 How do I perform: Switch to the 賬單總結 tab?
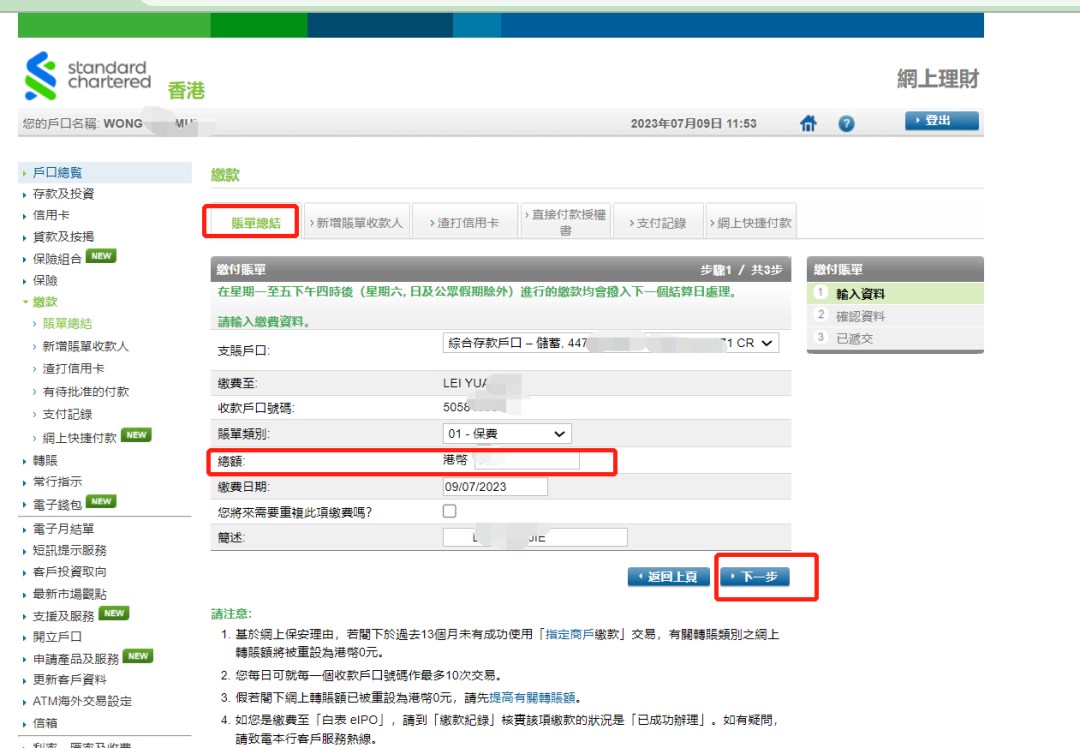[x=255, y=222]
